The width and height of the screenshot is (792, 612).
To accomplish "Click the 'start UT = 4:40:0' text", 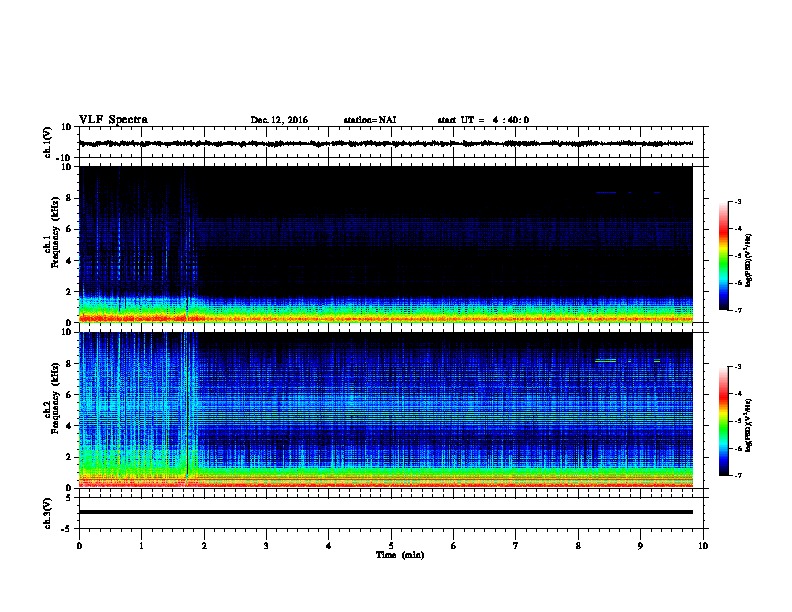I will pos(483,120).
